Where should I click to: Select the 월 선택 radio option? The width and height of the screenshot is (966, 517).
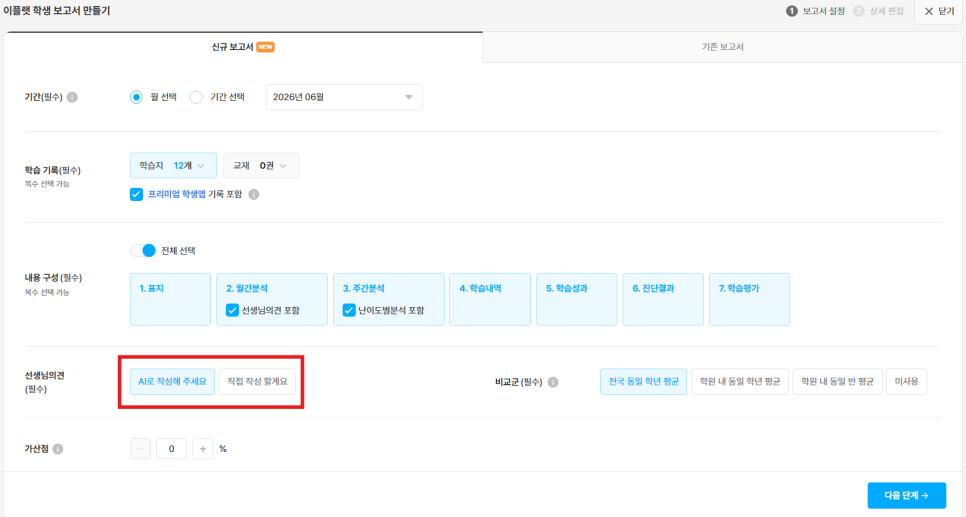(x=136, y=97)
